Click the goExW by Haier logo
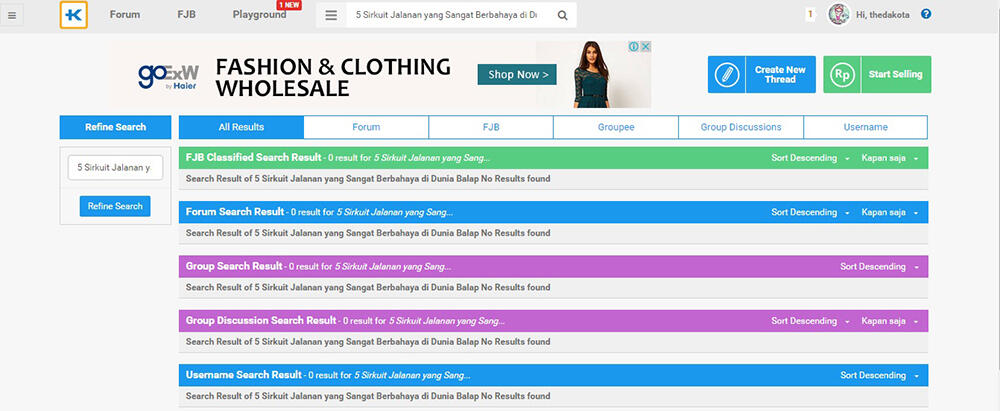Image resolution: width=1000 pixels, height=411 pixels. [x=168, y=76]
